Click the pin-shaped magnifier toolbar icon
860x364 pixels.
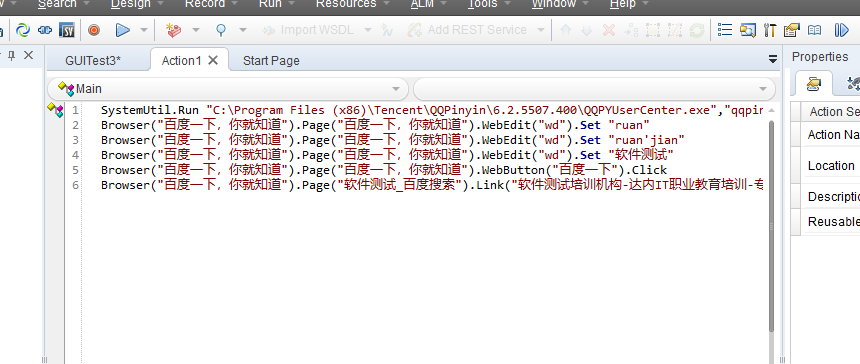coord(220,30)
